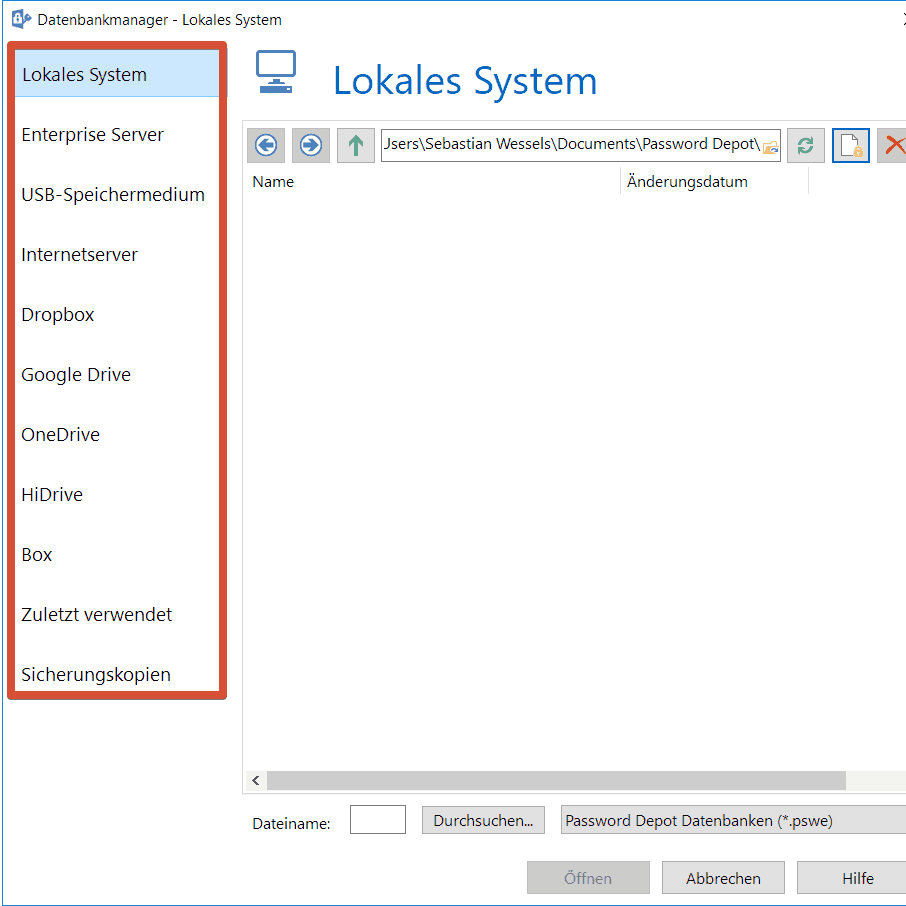The image size is (906, 906).
Task: Click the Durchsuchen... button
Action: point(483,820)
